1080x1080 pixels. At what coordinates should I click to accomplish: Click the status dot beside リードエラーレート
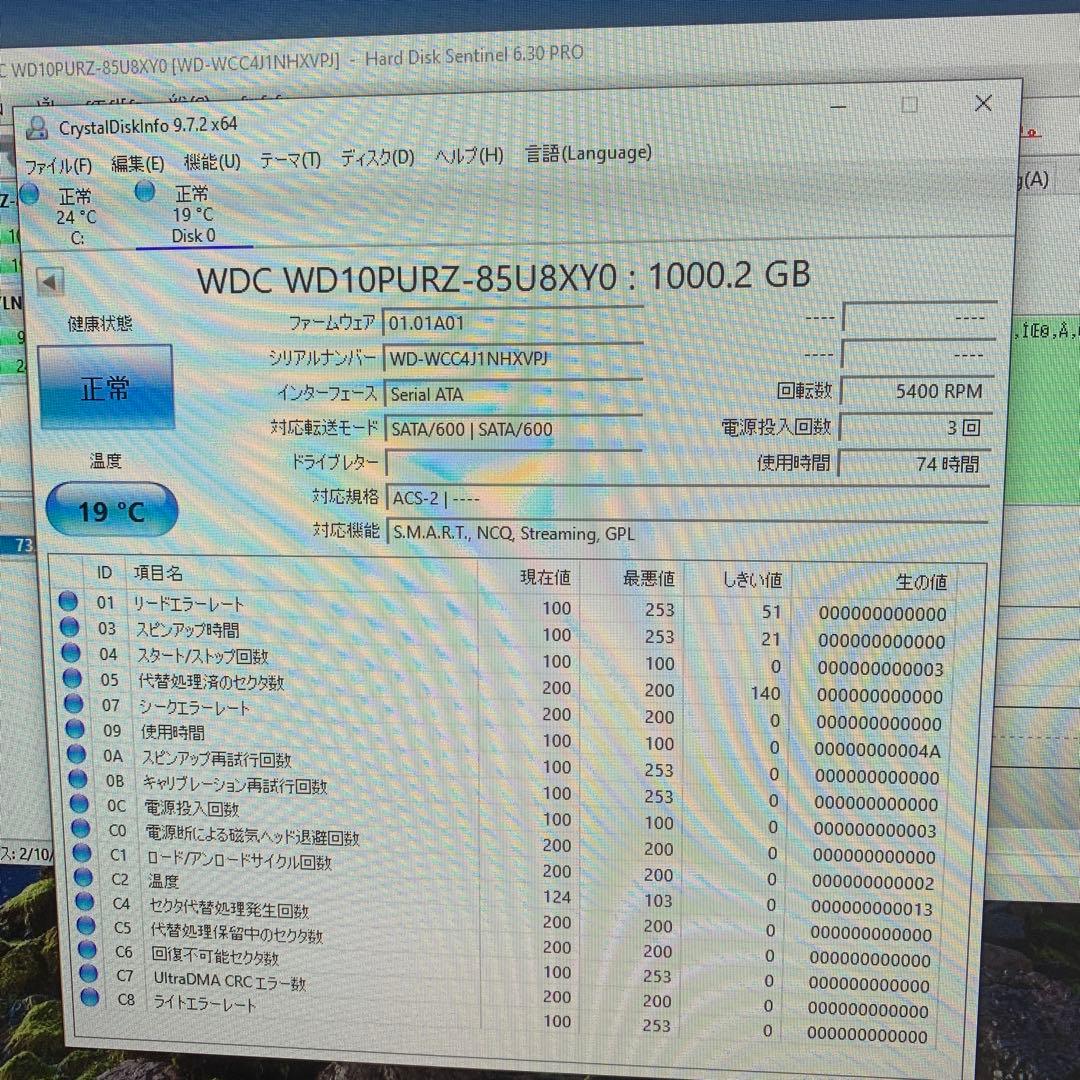pos(67,600)
